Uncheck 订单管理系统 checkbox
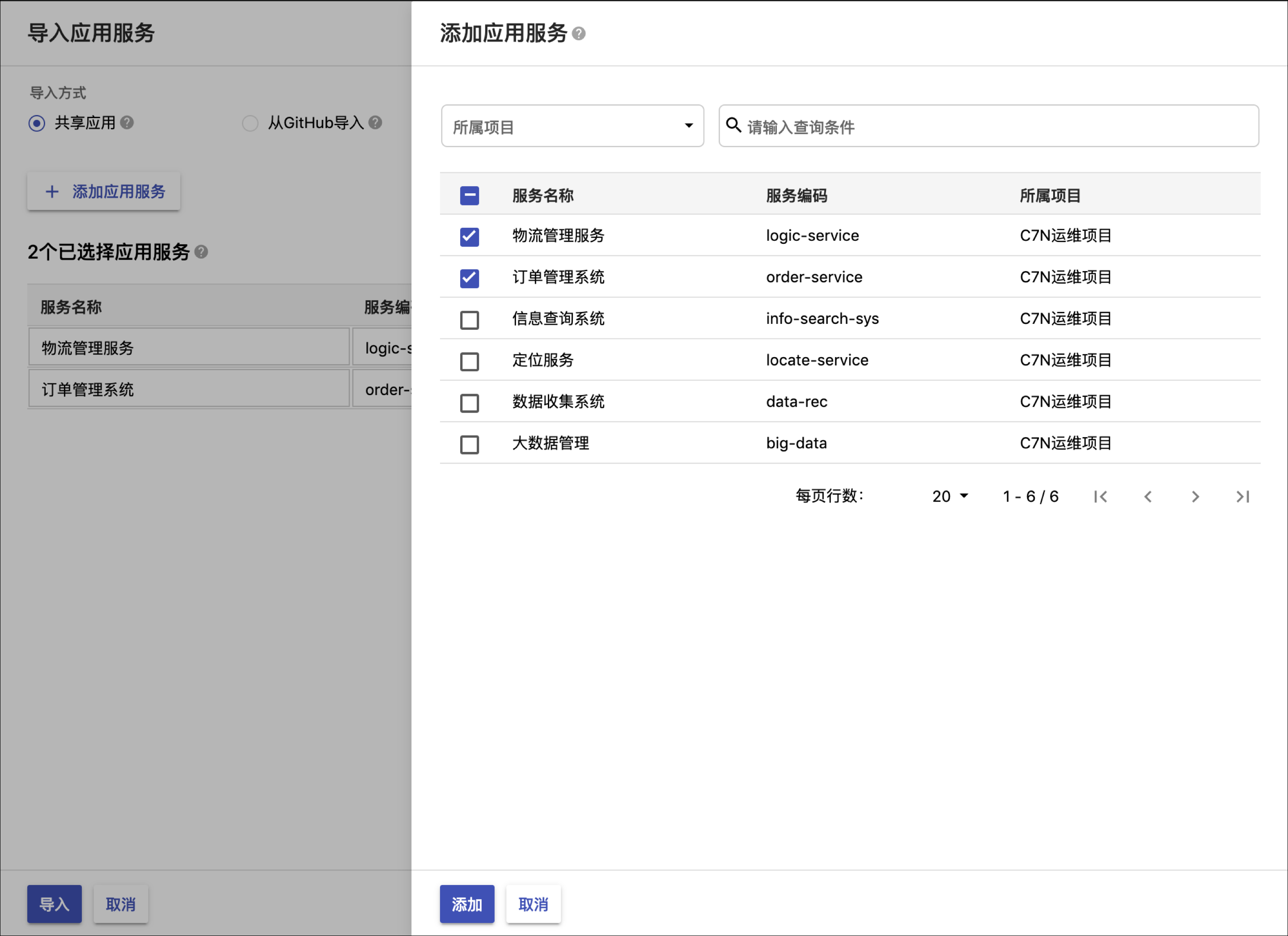This screenshot has height=936, width=1288. tap(470, 278)
